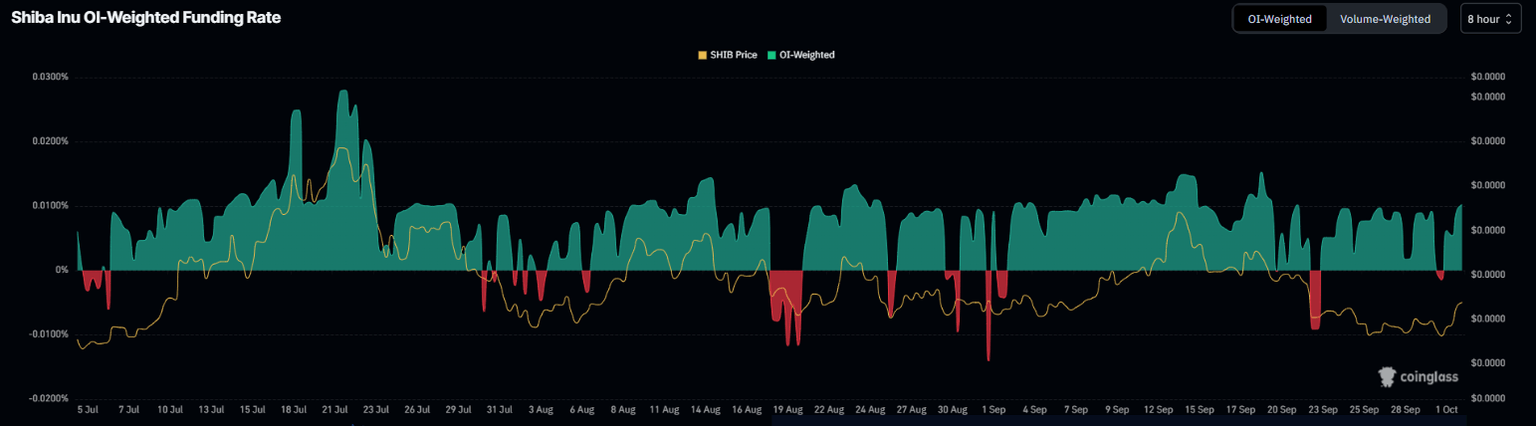Click the coinglass logo icon
The height and width of the screenshot is (426, 1536).
pos(1387,376)
